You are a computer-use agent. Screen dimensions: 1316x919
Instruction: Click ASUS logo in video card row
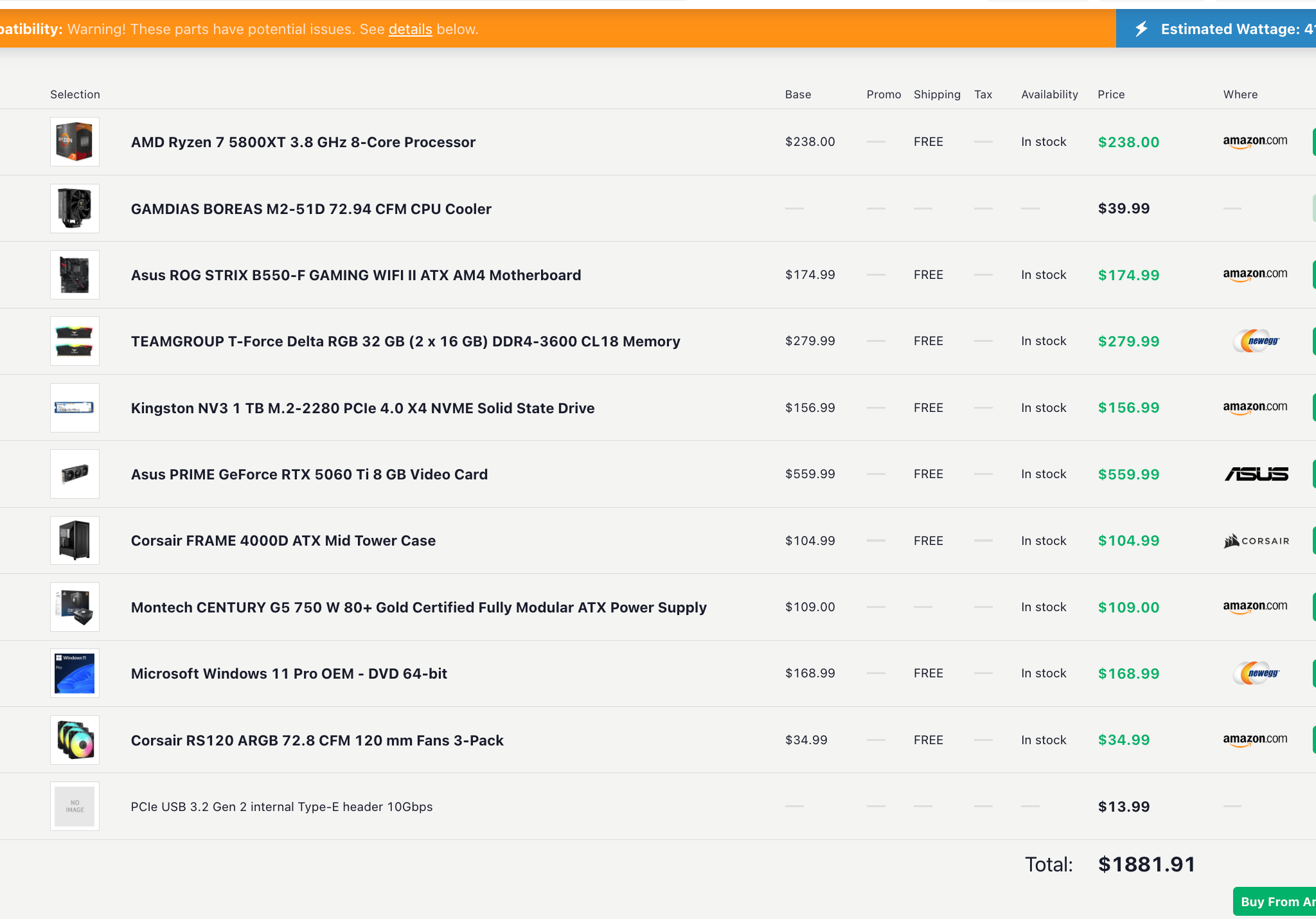click(1256, 474)
